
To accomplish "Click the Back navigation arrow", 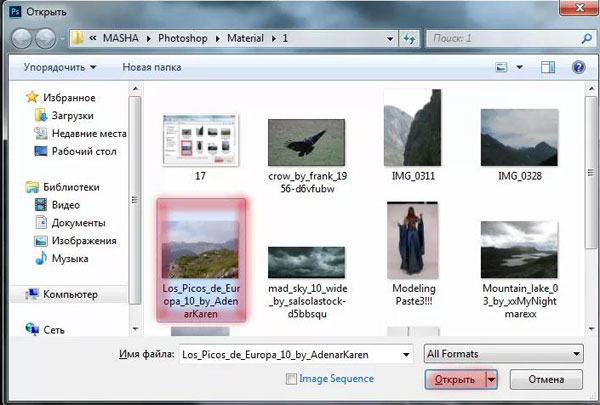I will click(x=22, y=39).
